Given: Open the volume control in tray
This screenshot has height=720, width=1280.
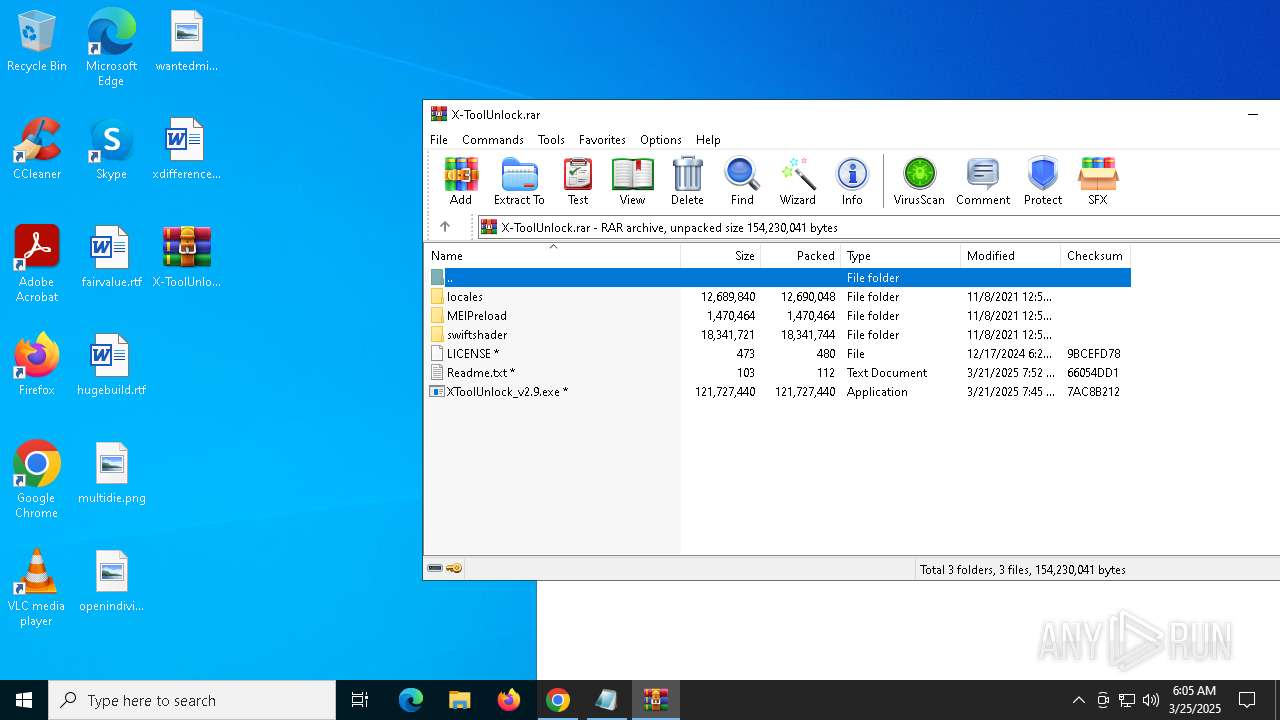Looking at the screenshot, I should point(1151,700).
